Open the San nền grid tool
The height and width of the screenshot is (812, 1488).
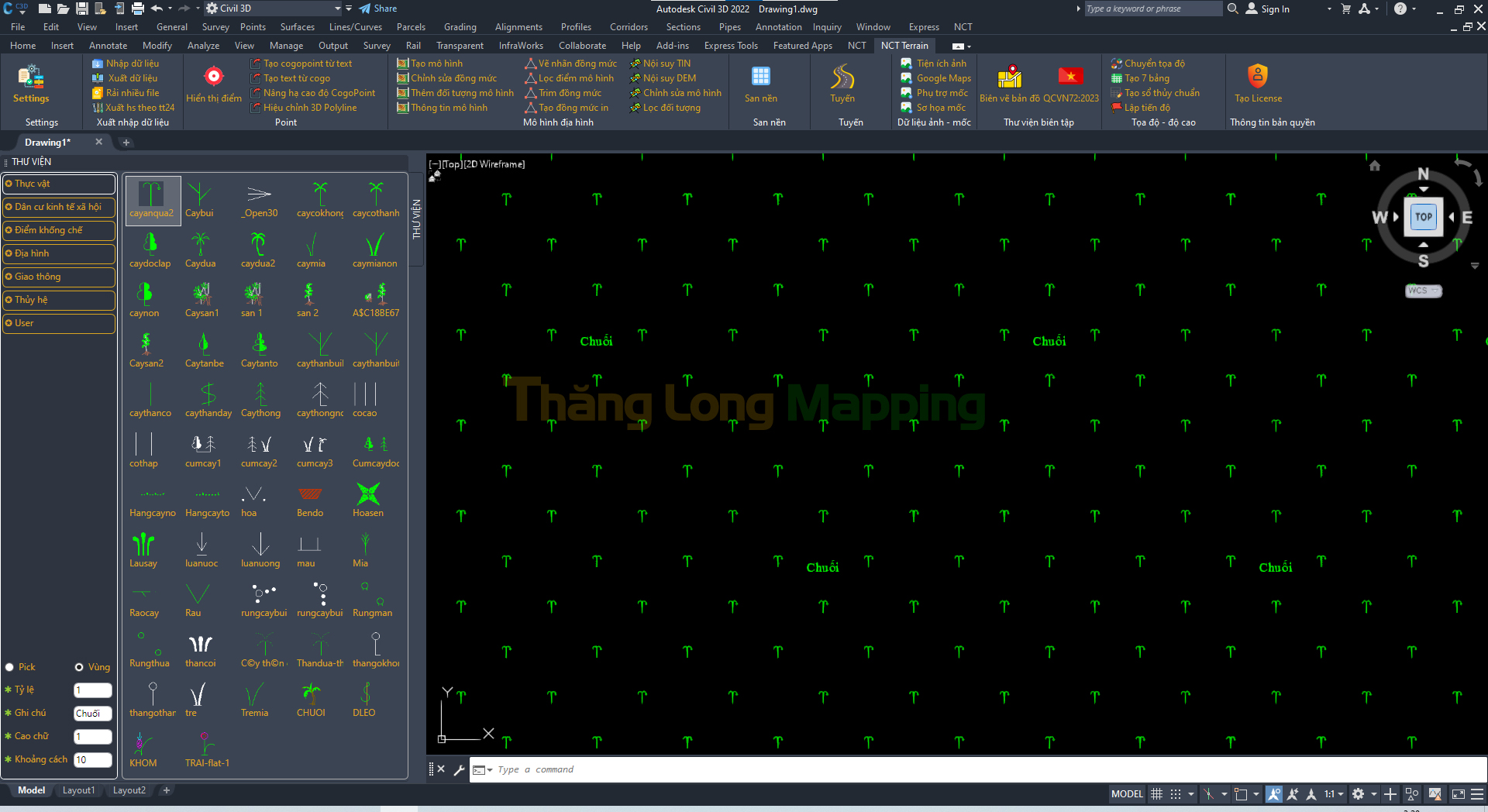click(x=760, y=77)
